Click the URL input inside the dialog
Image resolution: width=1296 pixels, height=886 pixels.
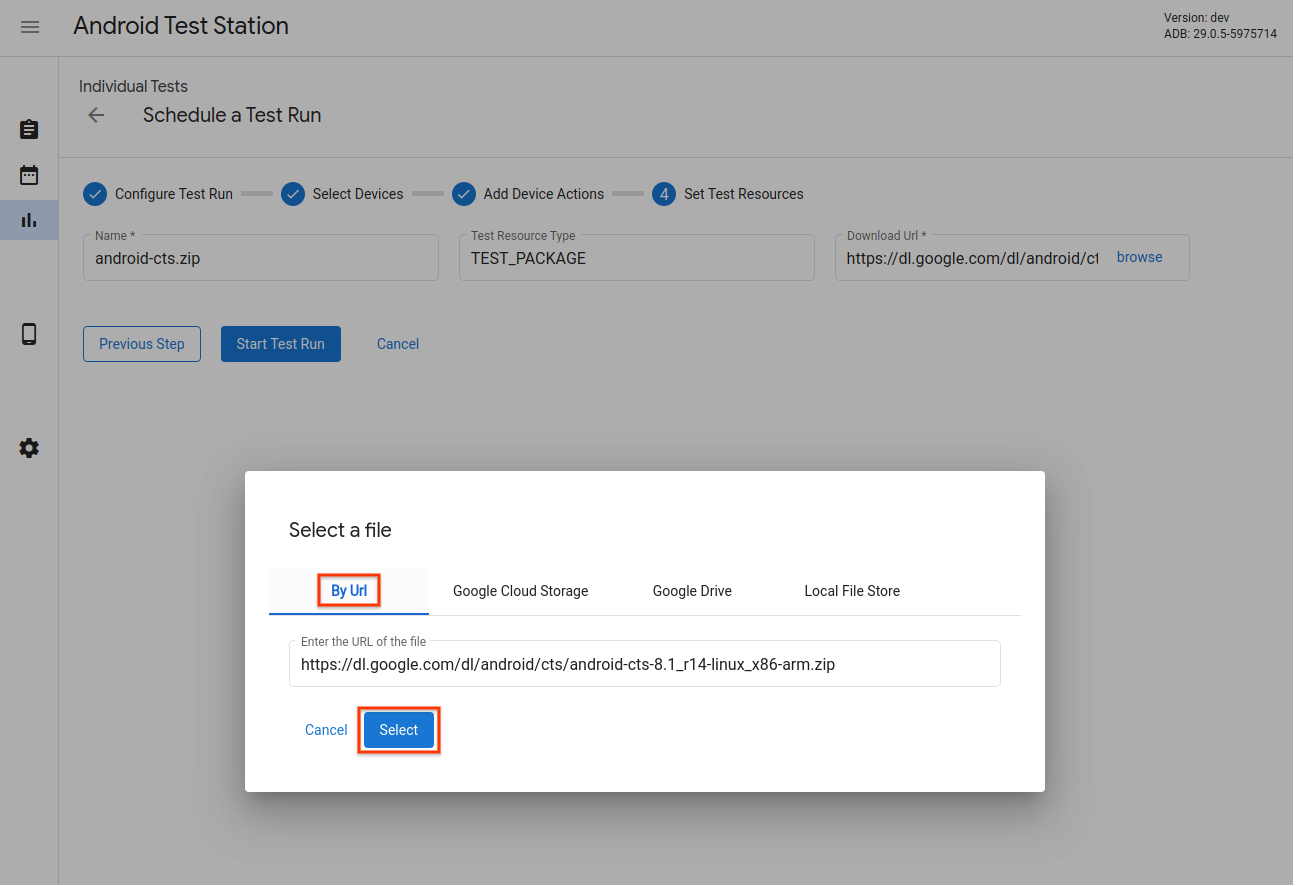644,663
